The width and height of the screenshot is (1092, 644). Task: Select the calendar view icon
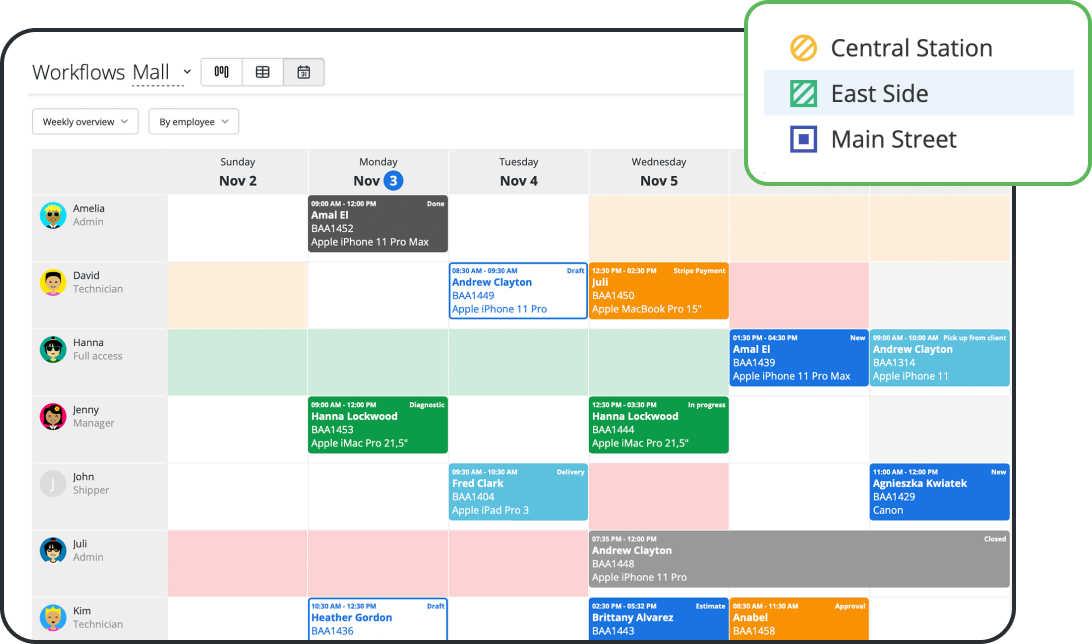(x=304, y=72)
